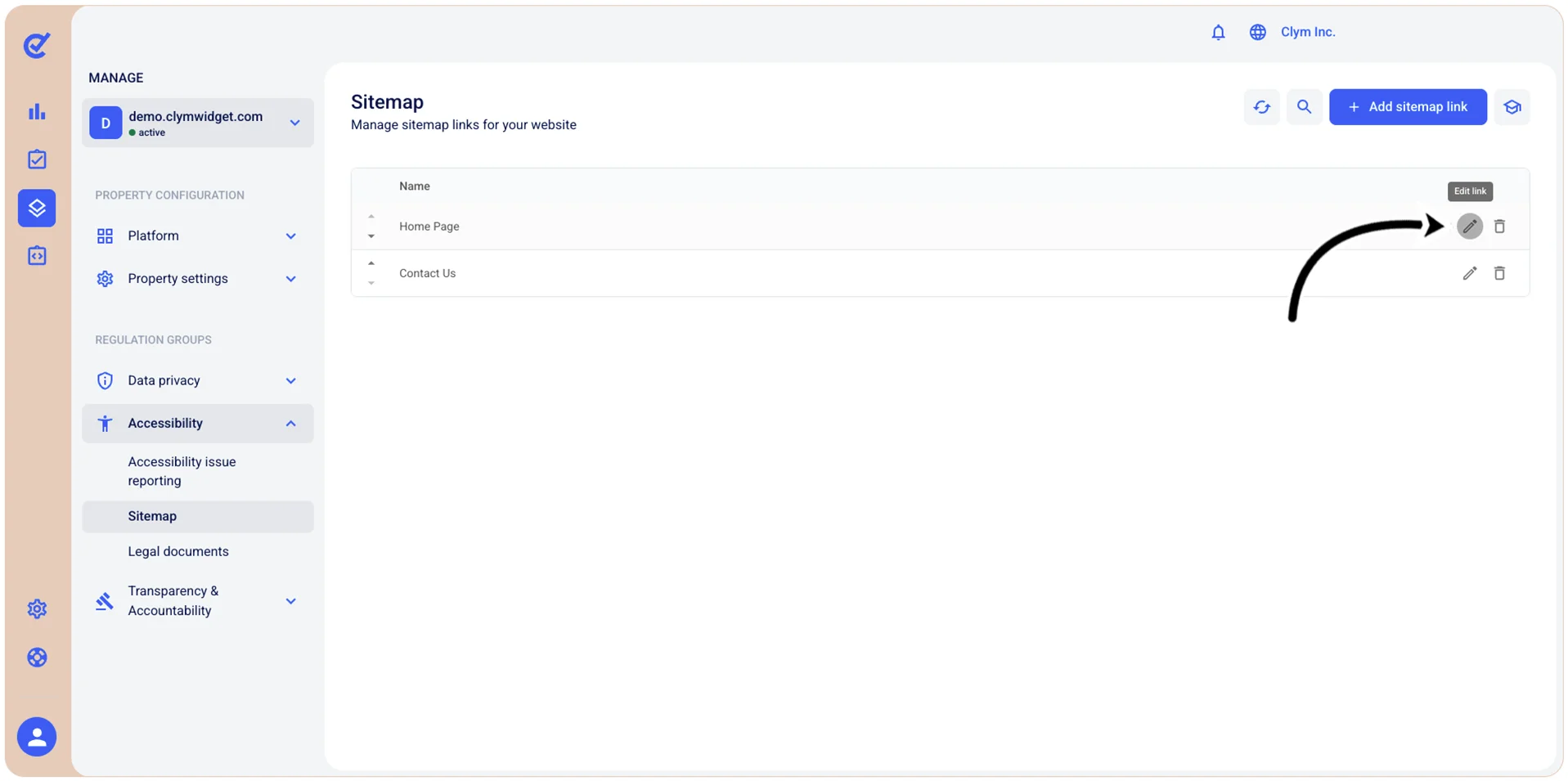
Task: Open the Legal documents page
Action: 178,551
